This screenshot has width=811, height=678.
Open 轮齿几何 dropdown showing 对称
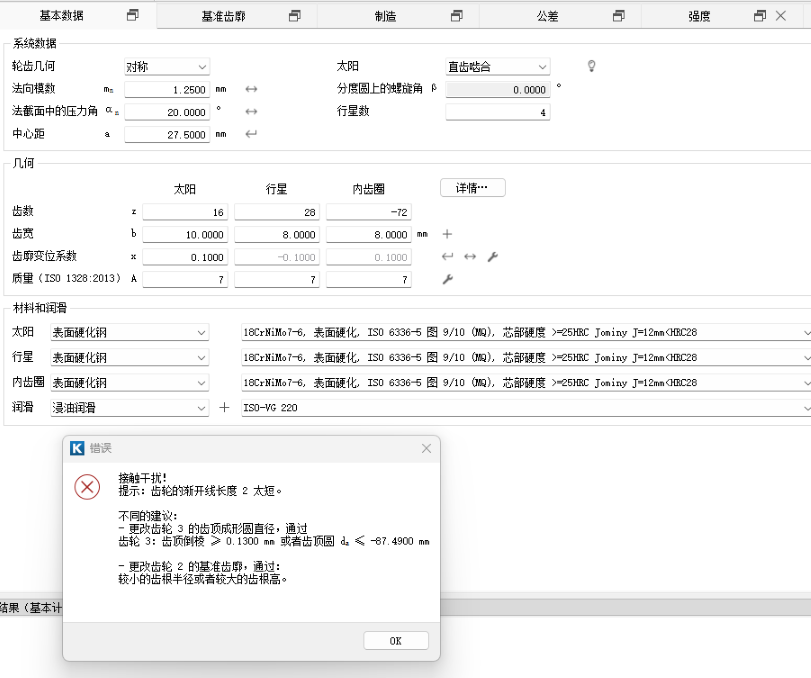click(167, 67)
